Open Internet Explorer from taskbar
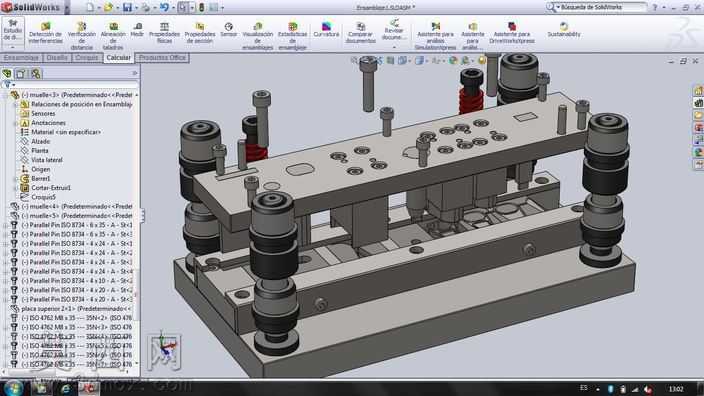Viewport: 704px width, 396px height. pos(65,388)
